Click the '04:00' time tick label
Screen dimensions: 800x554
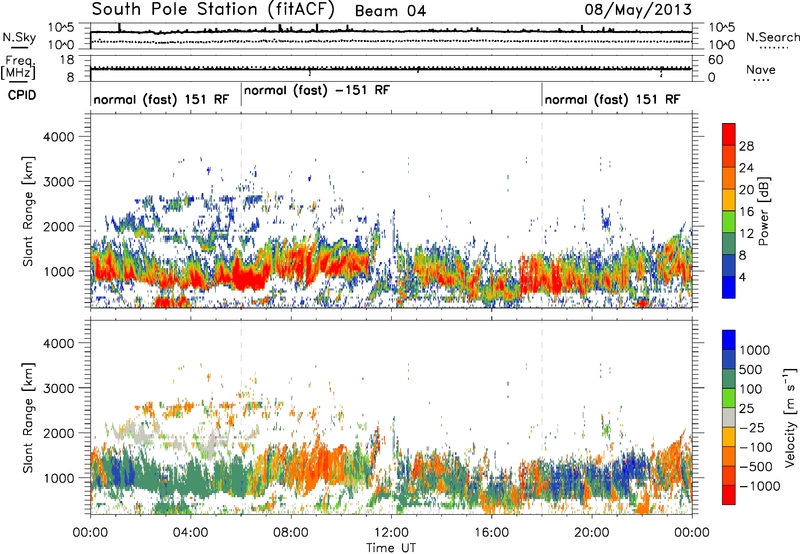[x=191, y=533]
